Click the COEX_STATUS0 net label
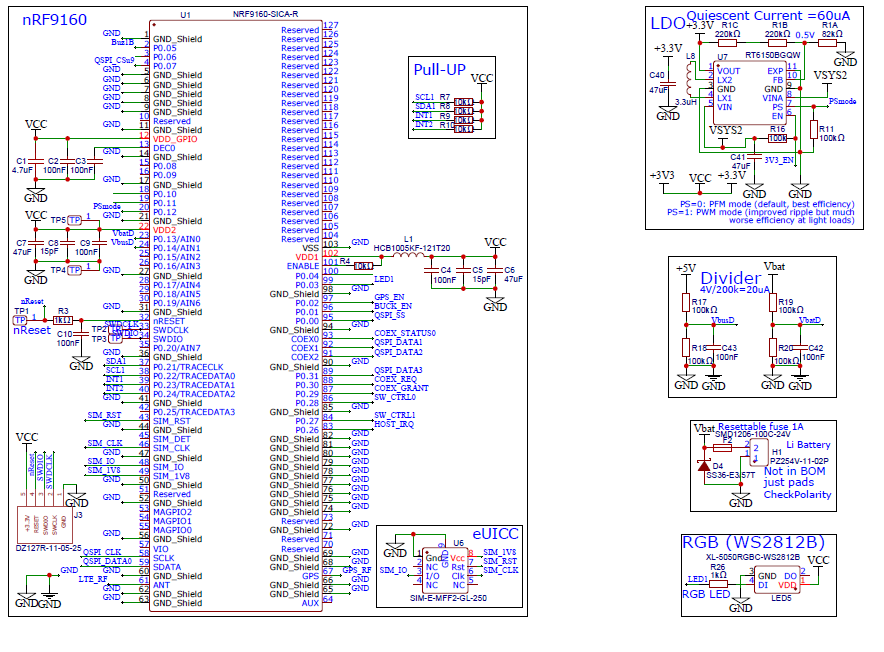The image size is (884, 652). (405, 333)
